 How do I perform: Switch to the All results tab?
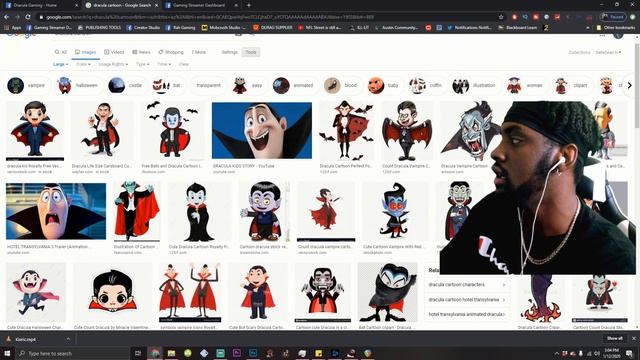point(60,52)
